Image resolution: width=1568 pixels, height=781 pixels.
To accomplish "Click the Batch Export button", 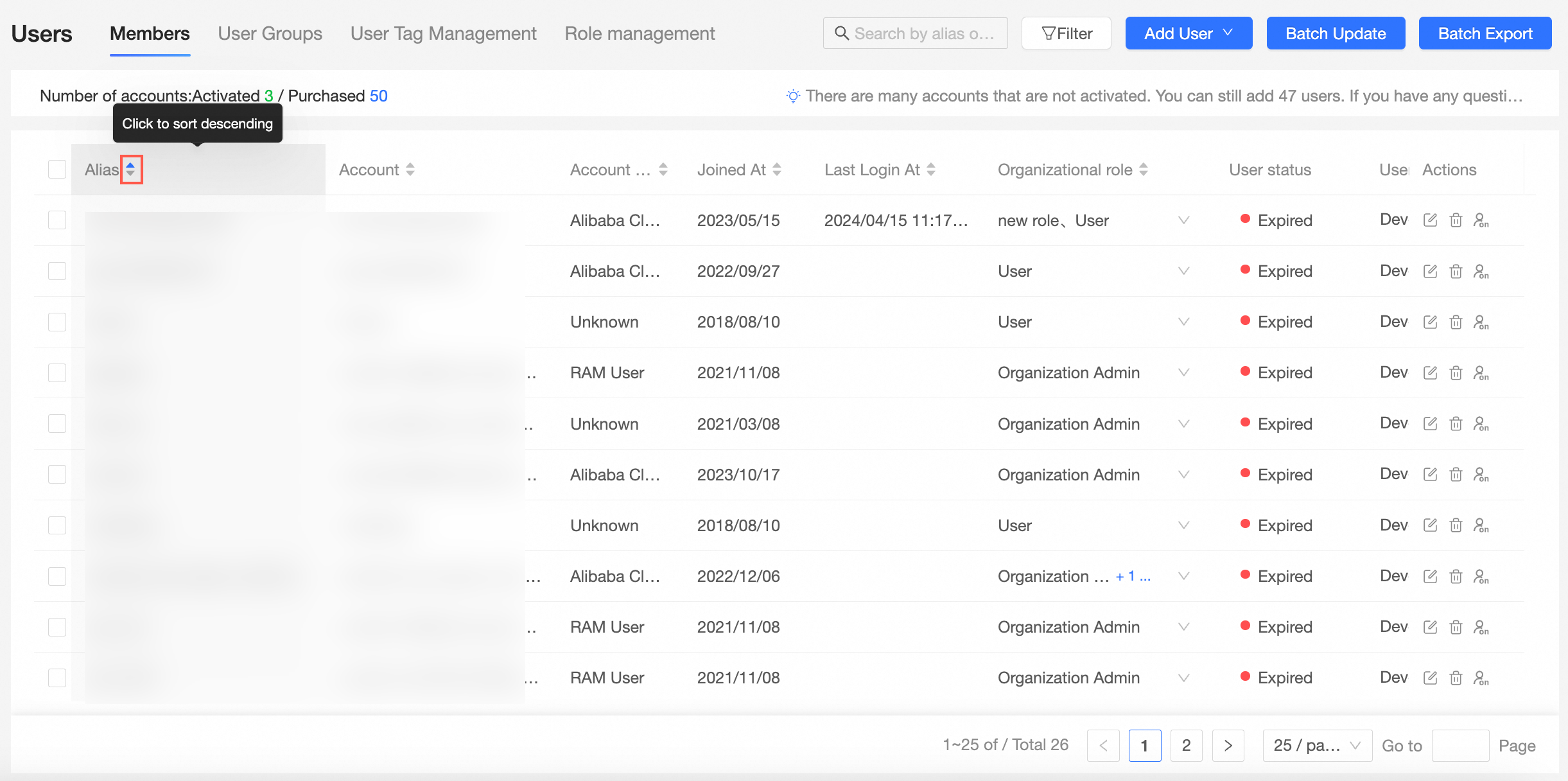I will pyautogui.click(x=1485, y=33).
